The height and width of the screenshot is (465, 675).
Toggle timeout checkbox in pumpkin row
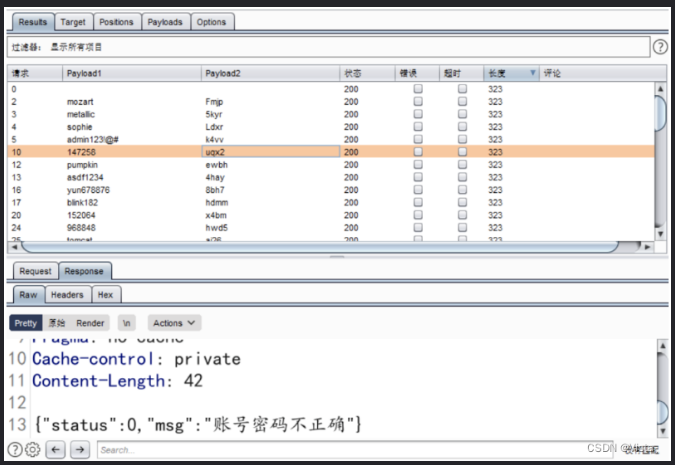tap(462, 164)
